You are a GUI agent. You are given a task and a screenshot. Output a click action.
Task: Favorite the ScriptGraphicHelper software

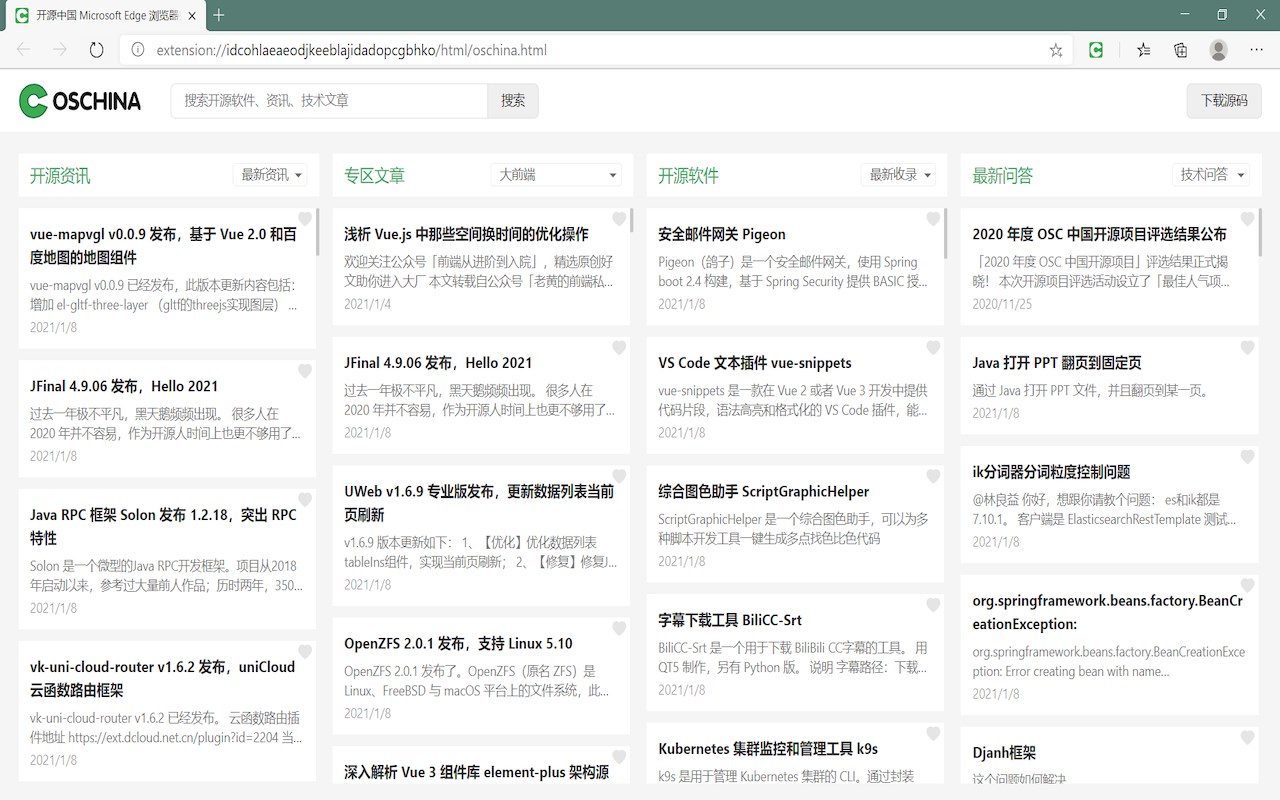pyautogui.click(x=933, y=476)
